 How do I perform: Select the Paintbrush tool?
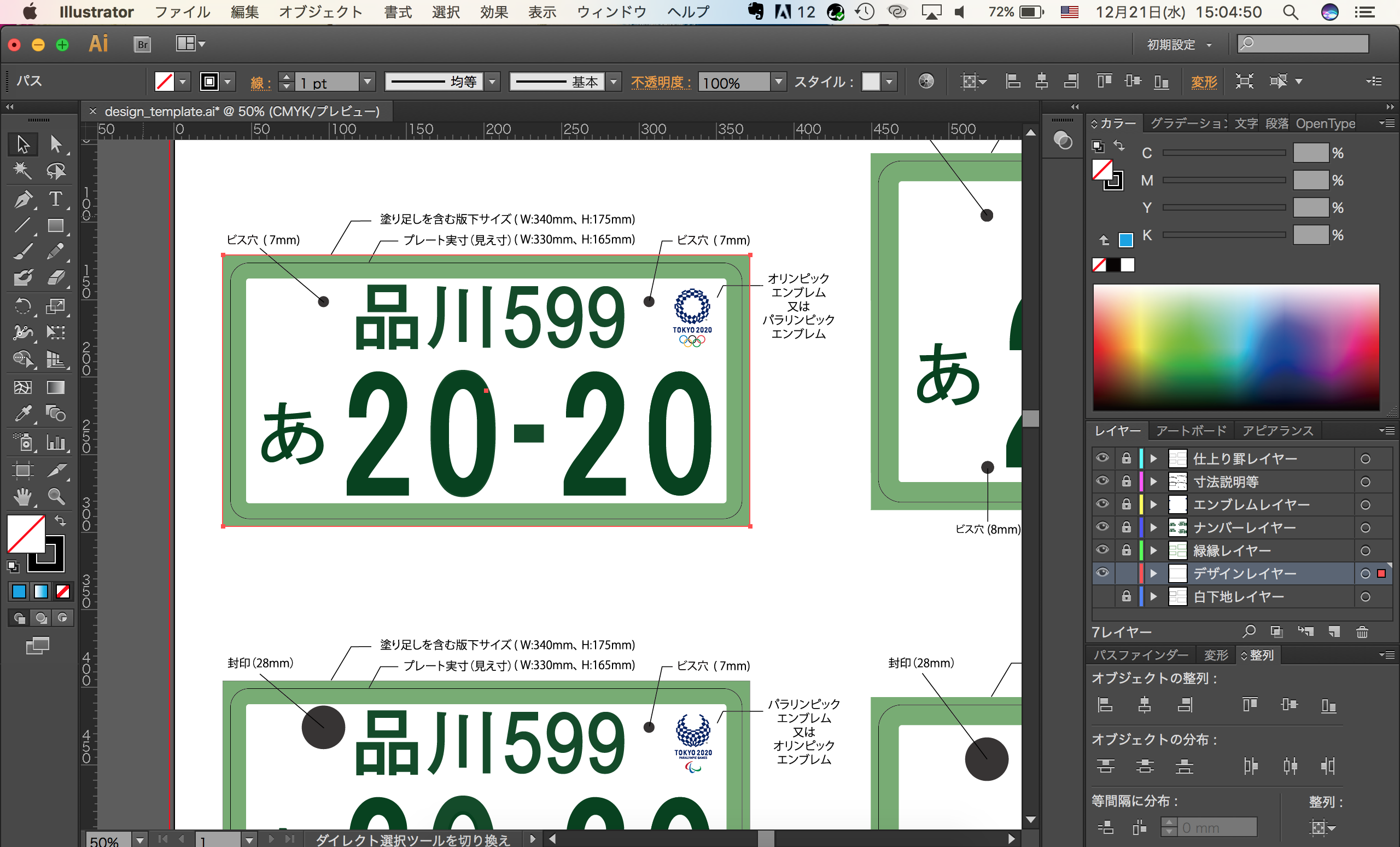tap(23, 251)
